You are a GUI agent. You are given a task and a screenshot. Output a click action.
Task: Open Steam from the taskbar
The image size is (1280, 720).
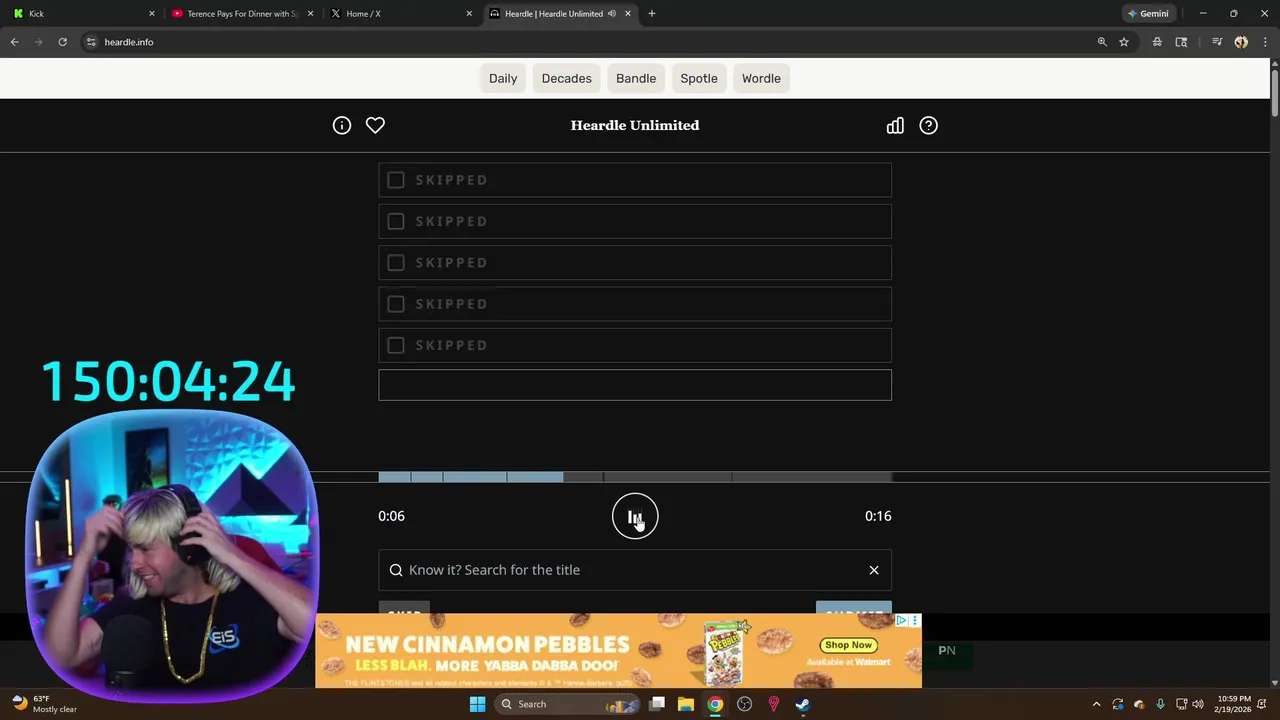tap(802, 704)
